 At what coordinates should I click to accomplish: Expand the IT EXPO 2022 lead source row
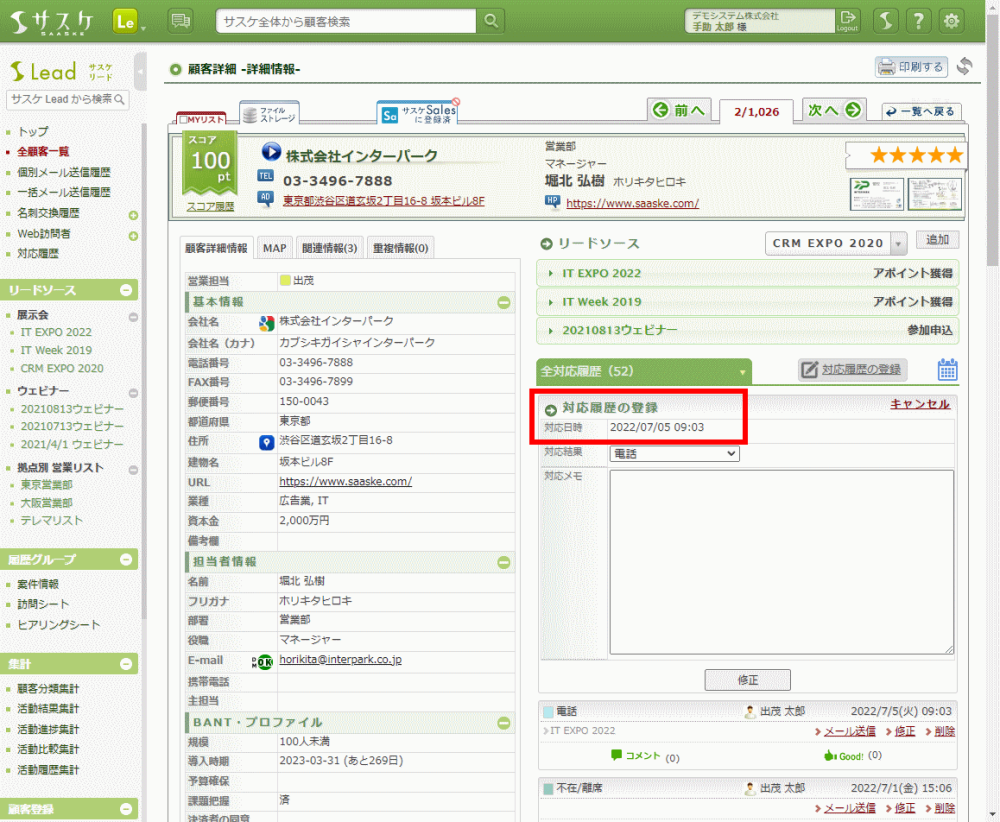coord(747,273)
